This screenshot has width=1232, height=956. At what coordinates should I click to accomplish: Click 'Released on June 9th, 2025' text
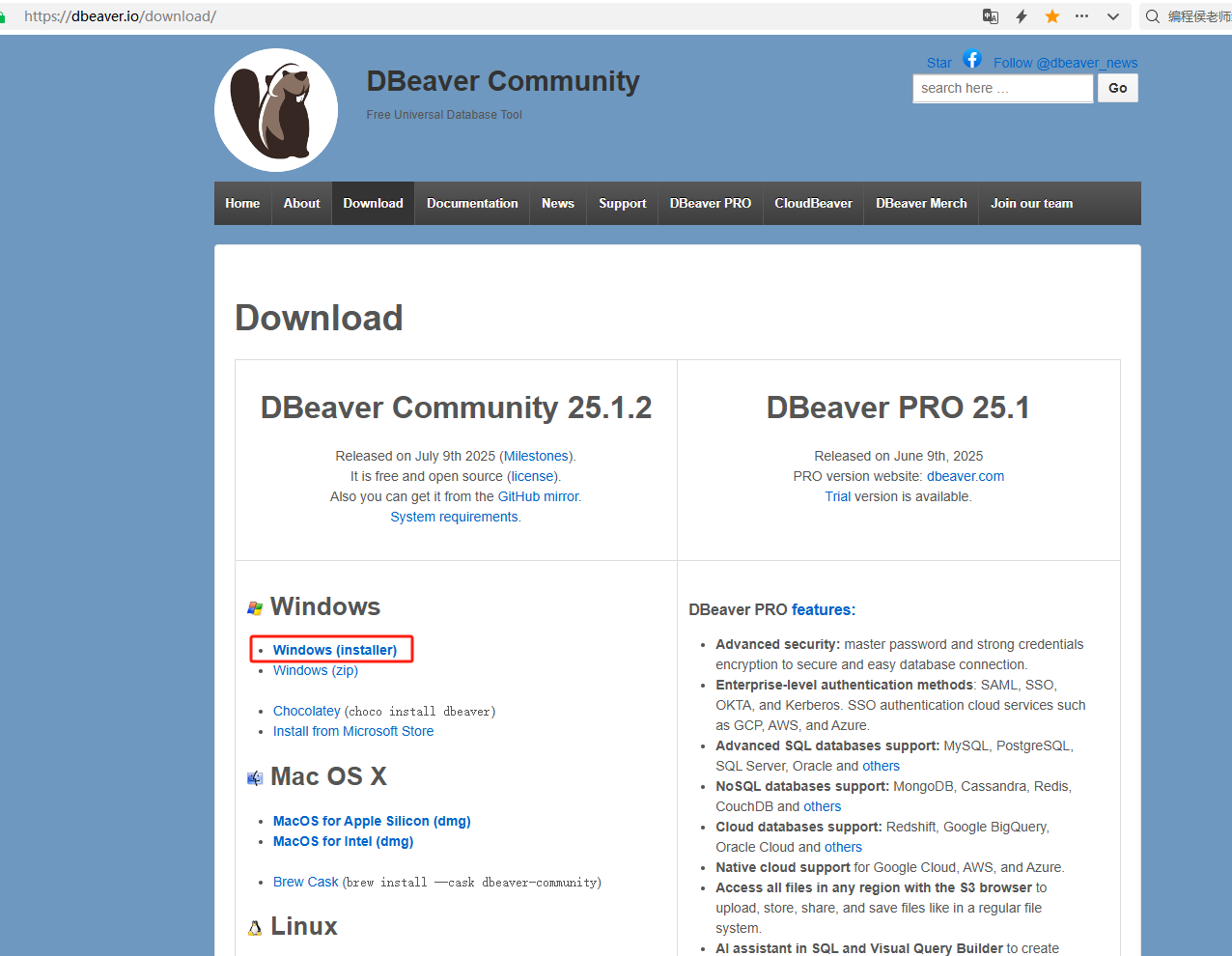click(898, 456)
